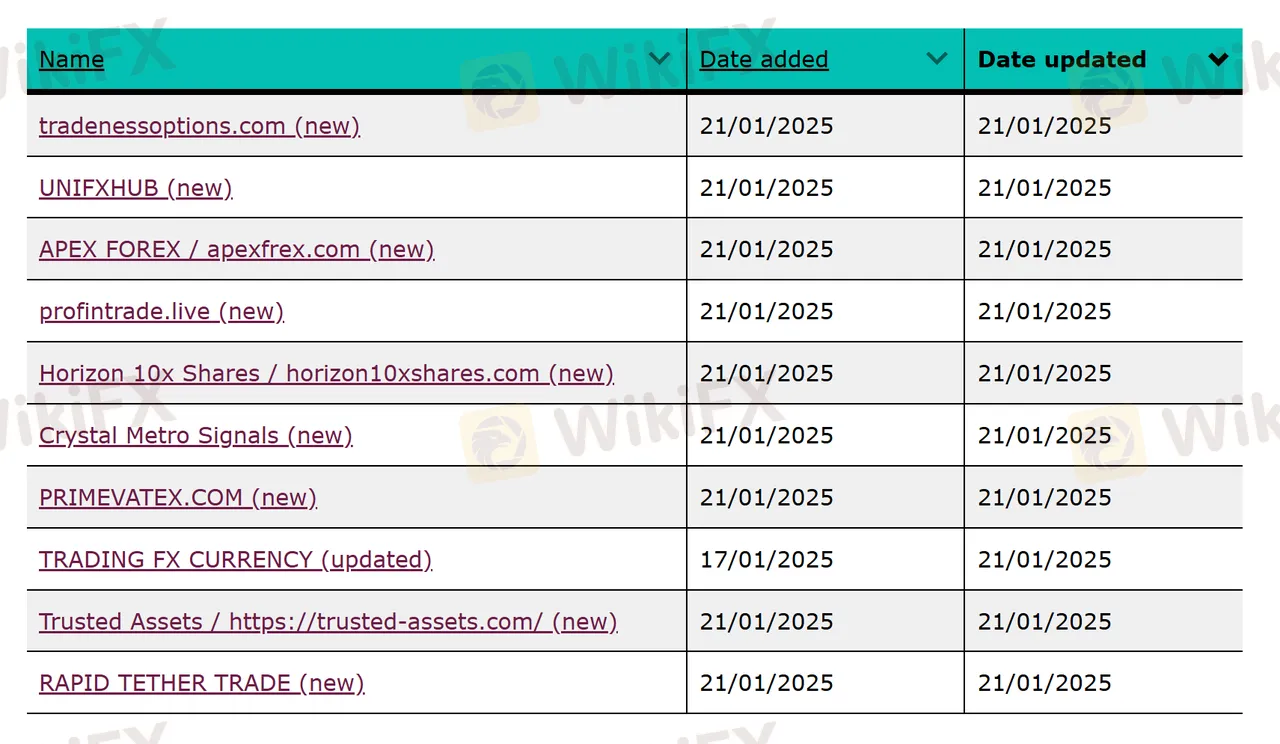
Task: Open the UNIFXHUB (new) entry
Action: [136, 188]
